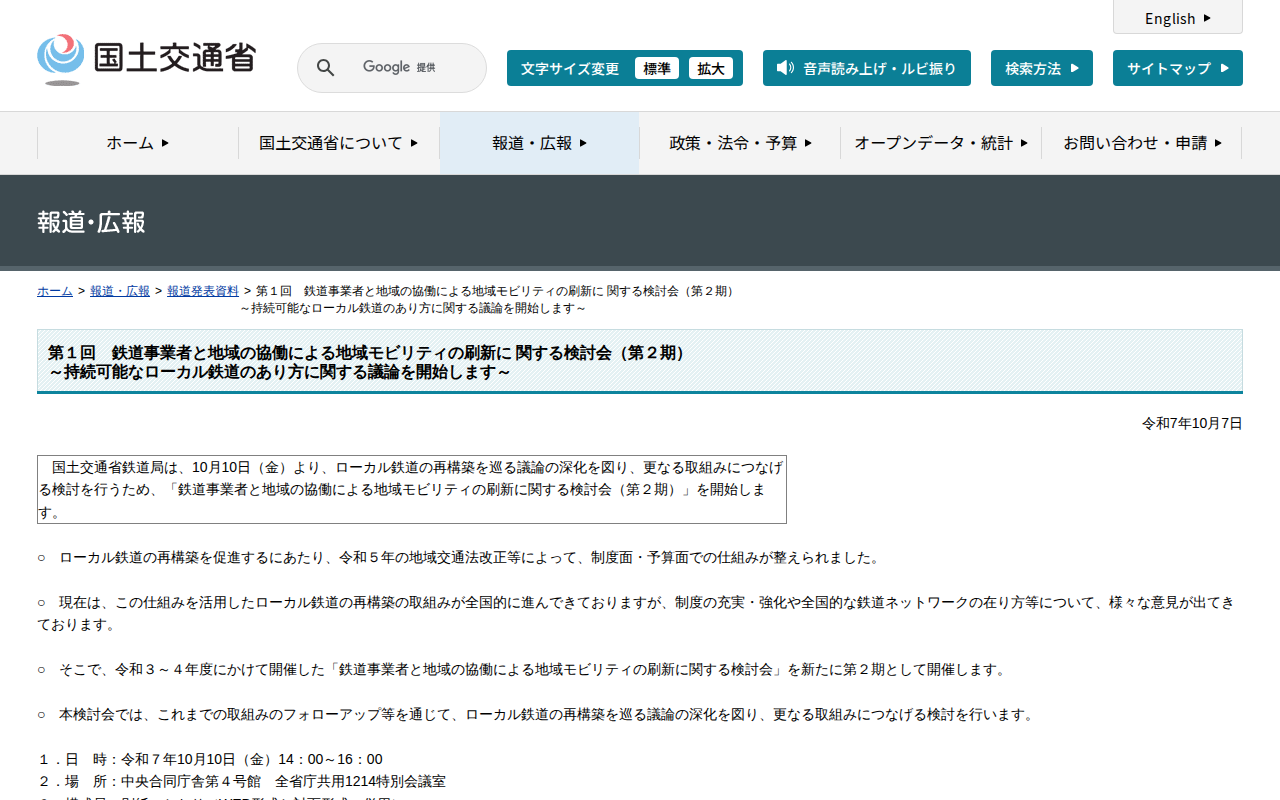
Task: Open the オープンデータ・統計 menu
Action: pyautogui.click(x=941, y=143)
